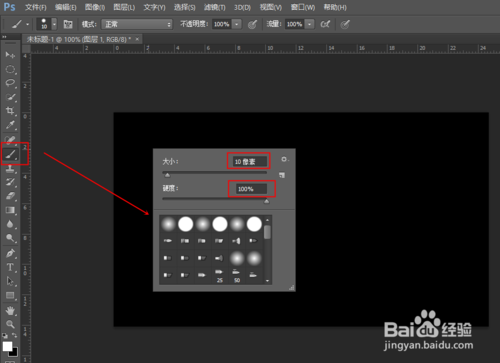Open the 3D(D) menu
The height and width of the screenshot is (363, 500).
[x=242, y=7]
